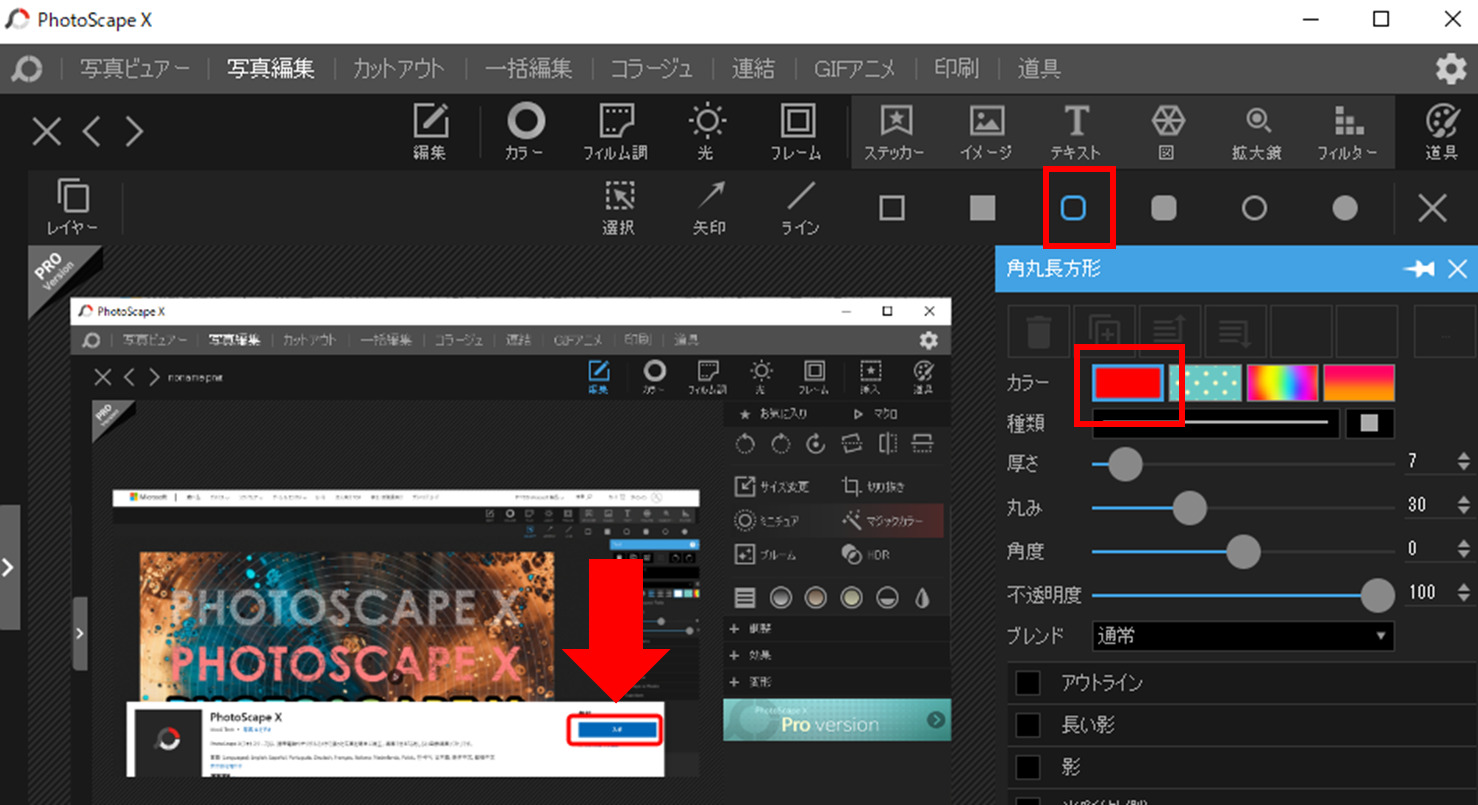Screen dimensions: 1478x805
Task: Switch to the 写真ビュアー tab
Action: (x=135, y=69)
